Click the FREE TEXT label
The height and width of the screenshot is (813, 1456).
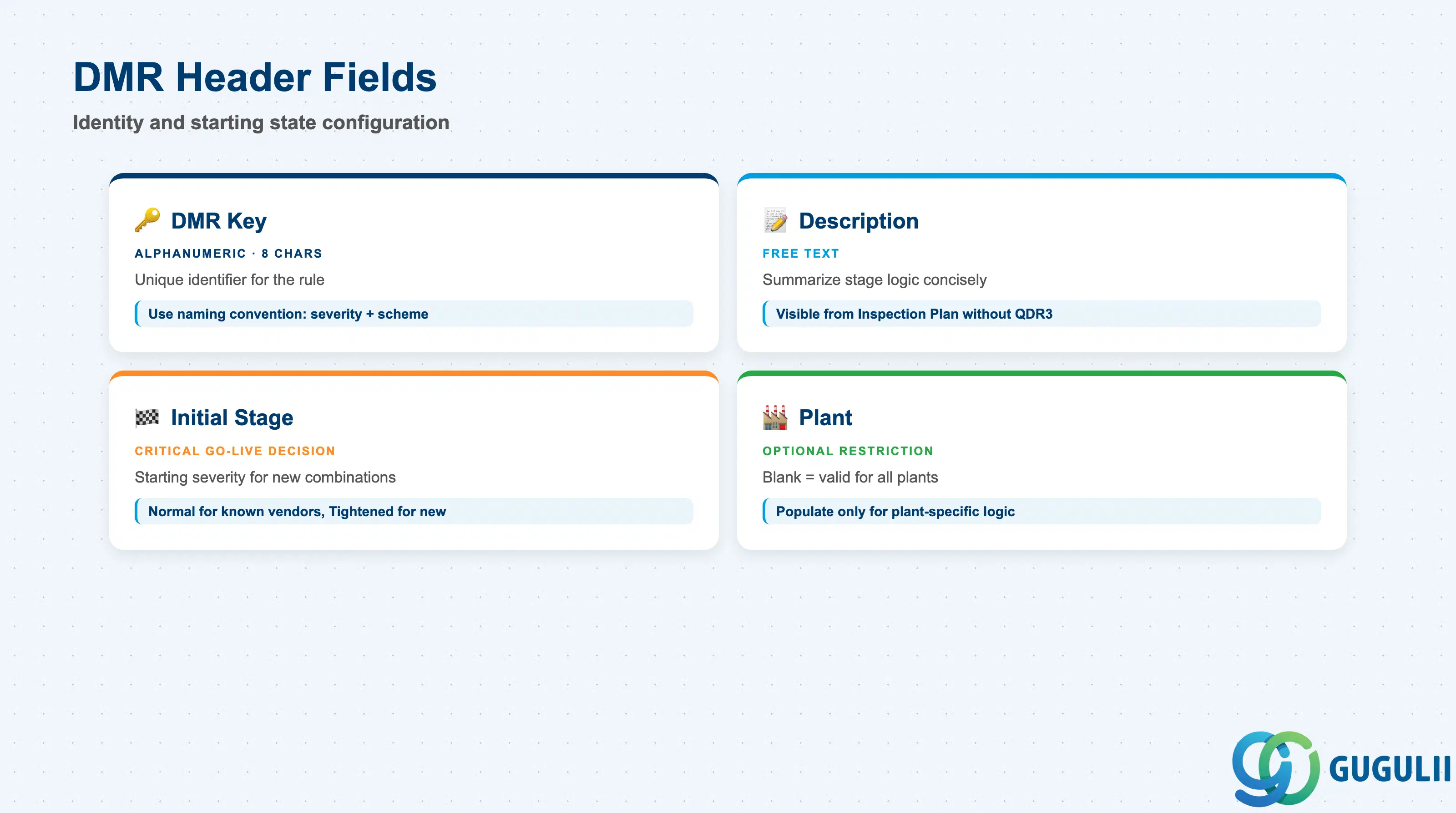[x=800, y=253]
